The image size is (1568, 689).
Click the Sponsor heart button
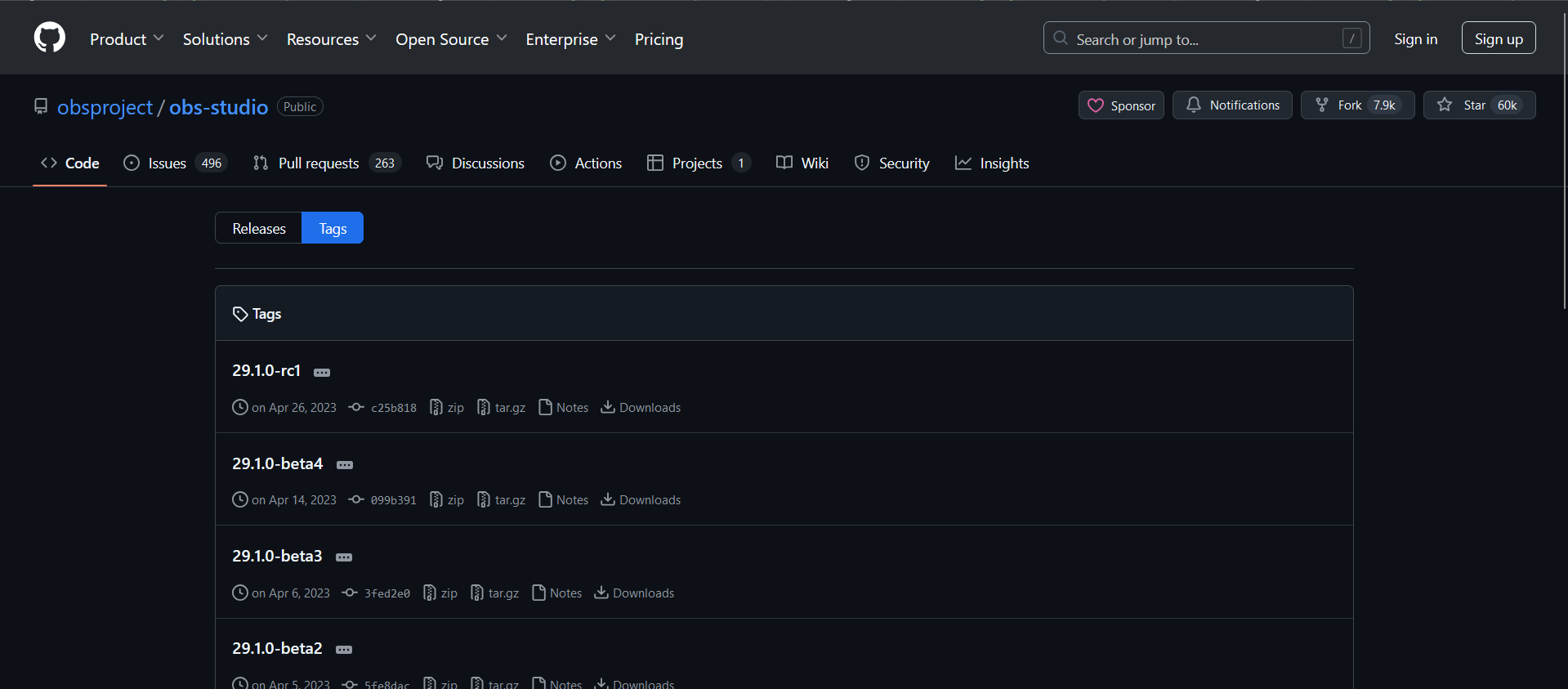(1121, 105)
